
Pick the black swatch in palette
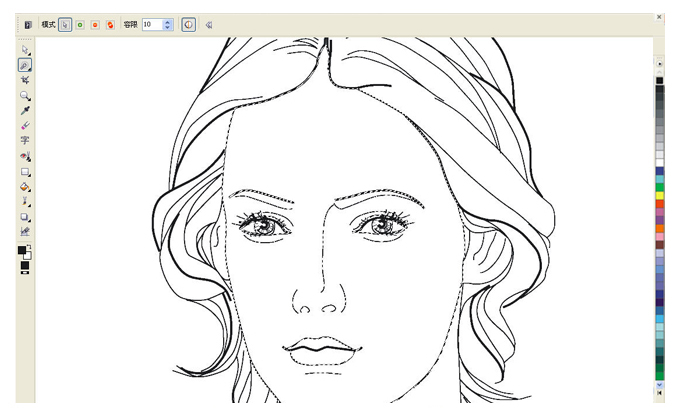(660, 81)
